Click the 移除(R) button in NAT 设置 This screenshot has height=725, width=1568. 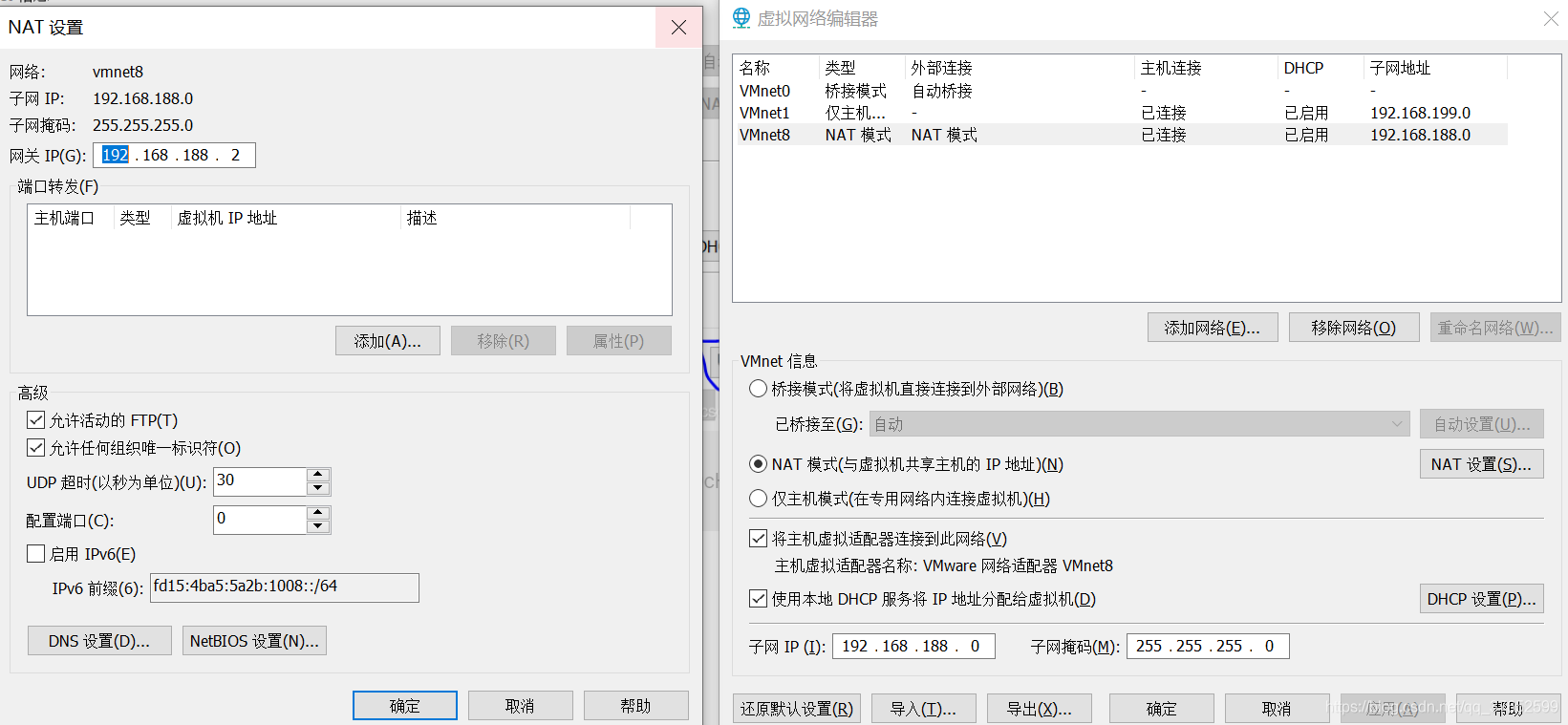pyautogui.click(x=503, y=341)
